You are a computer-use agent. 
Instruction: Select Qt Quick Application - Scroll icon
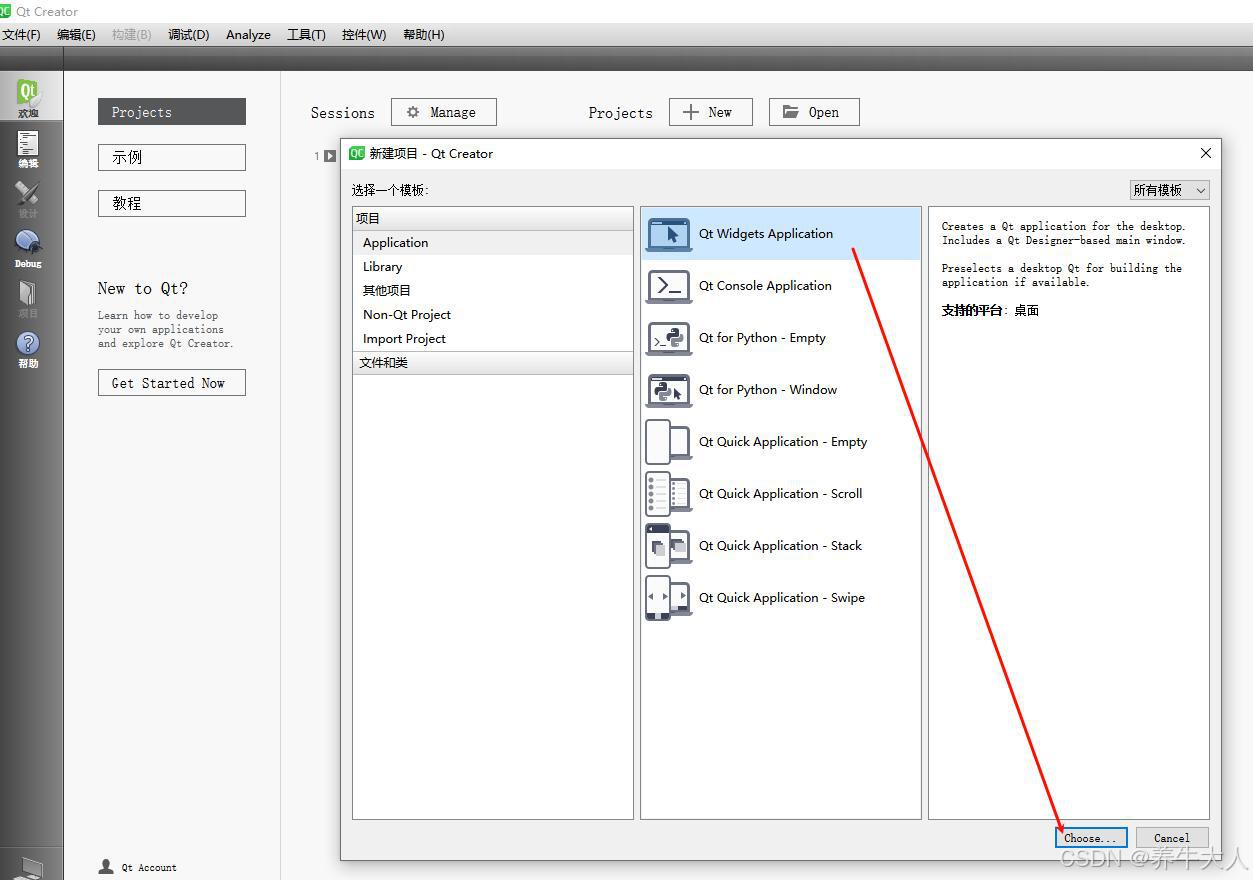[x=669, y=494]
